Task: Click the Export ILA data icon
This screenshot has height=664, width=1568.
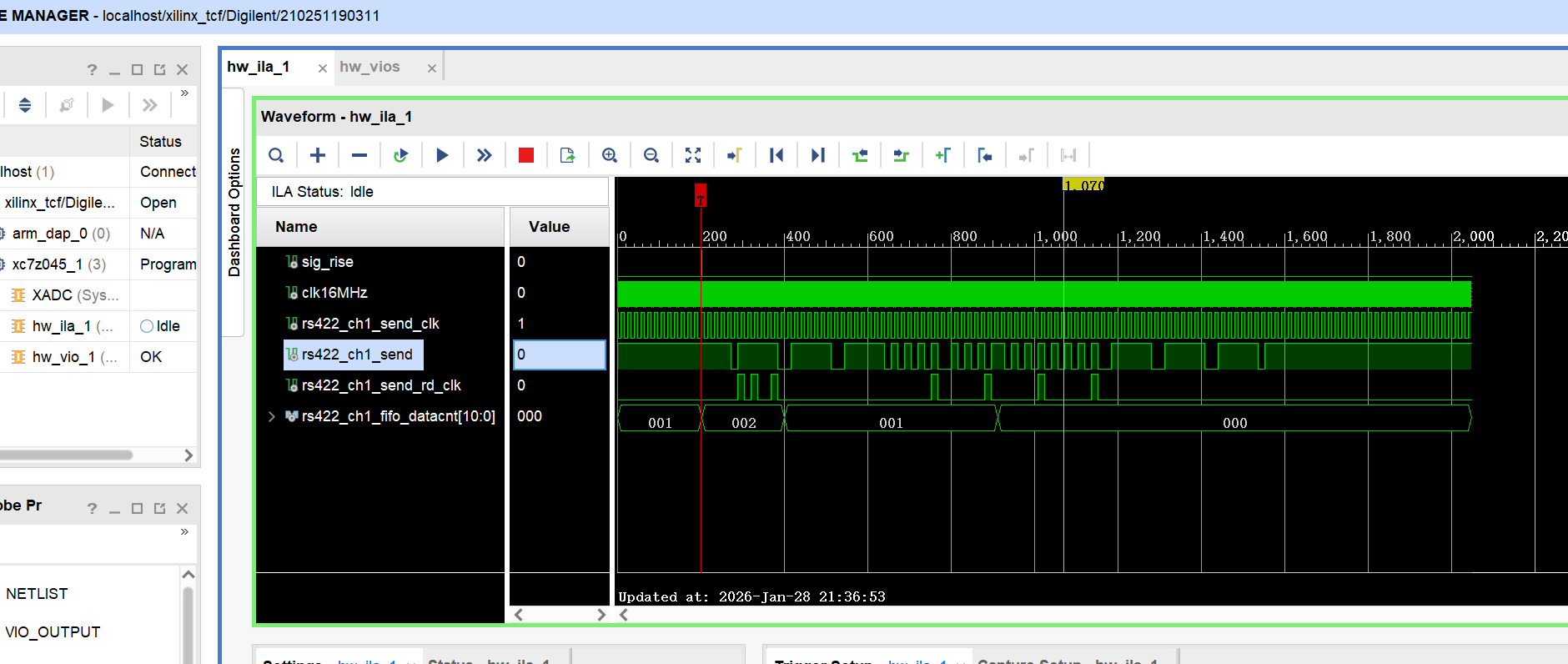Action: click(x=568, y=155)
